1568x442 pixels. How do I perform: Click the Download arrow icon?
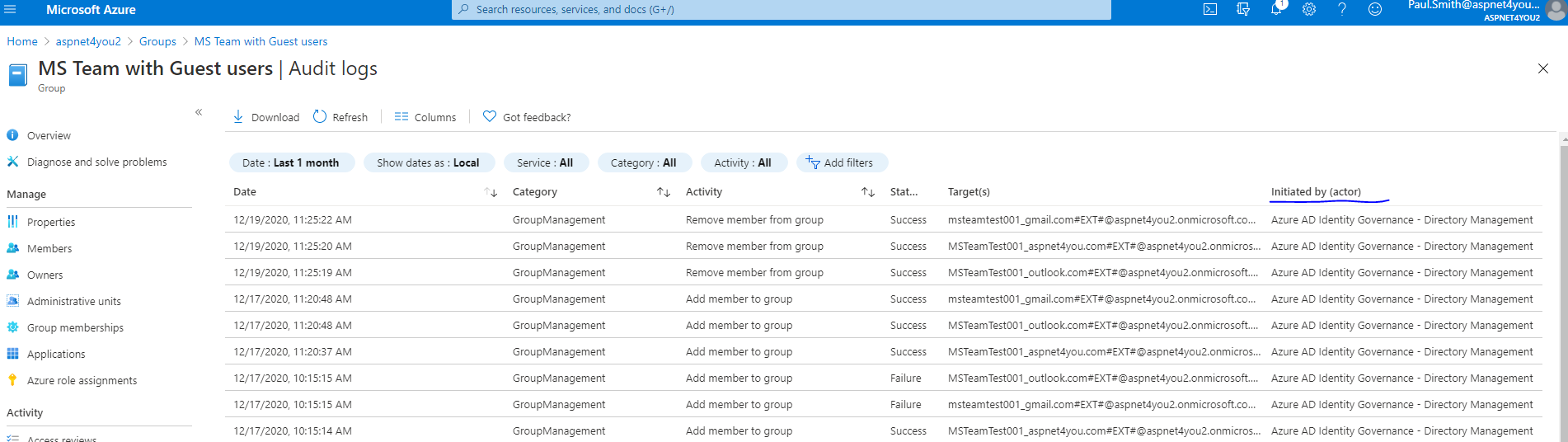(x=238, y=117)
